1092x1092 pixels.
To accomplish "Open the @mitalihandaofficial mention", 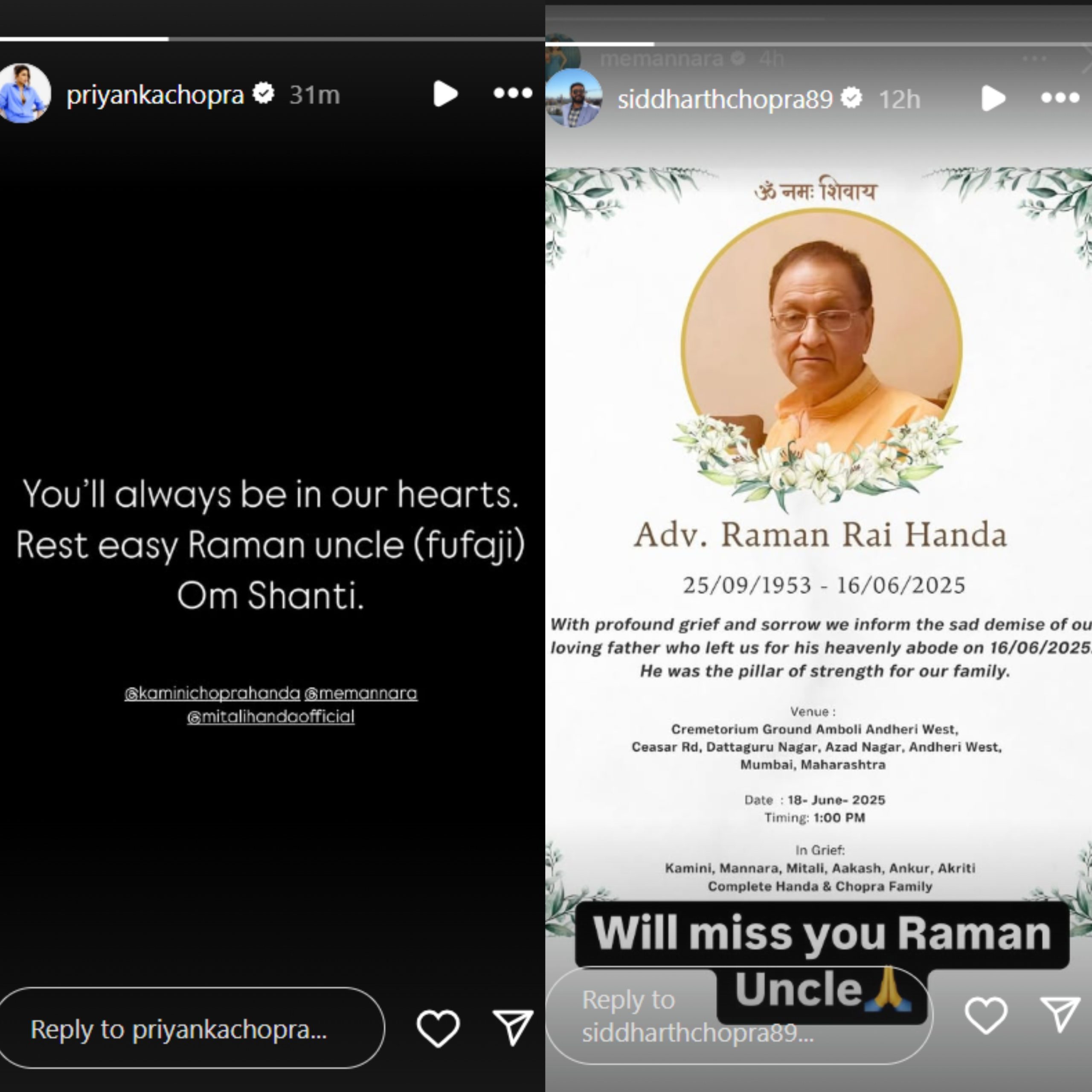I will [x=271, y=717].
